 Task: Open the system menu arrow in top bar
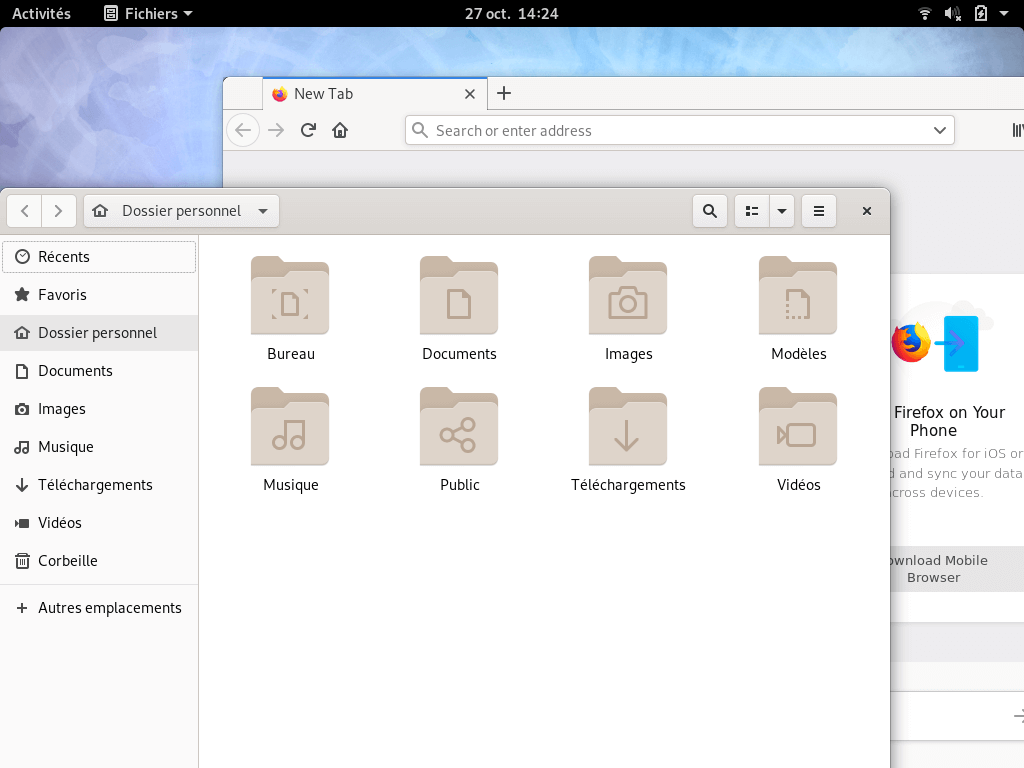click(x=1004, y=14)
